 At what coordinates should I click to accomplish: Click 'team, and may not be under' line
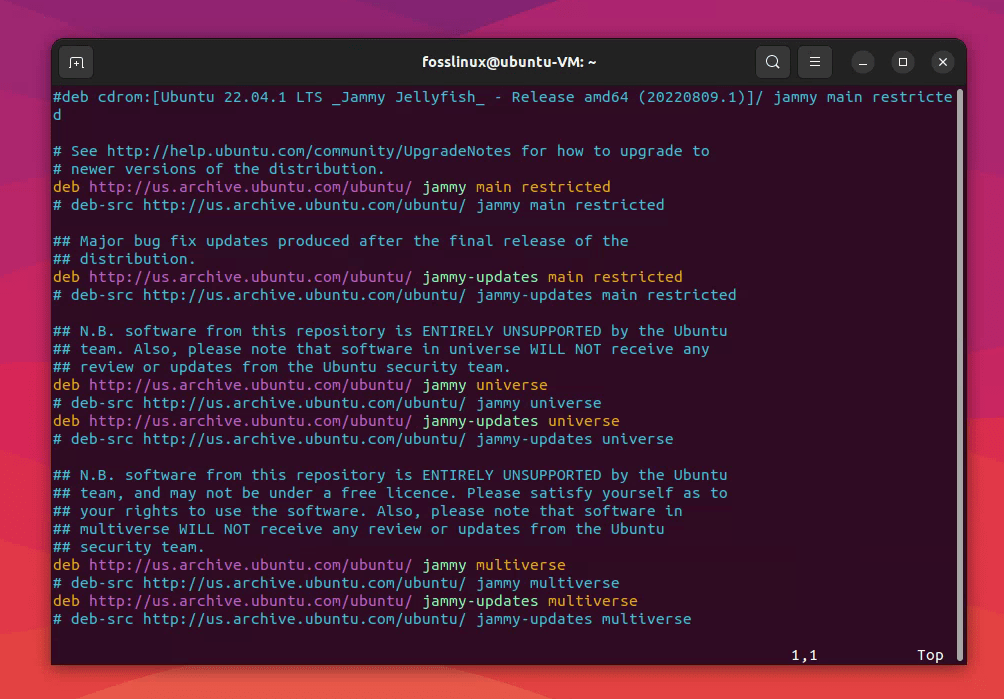tap(390, 493)
